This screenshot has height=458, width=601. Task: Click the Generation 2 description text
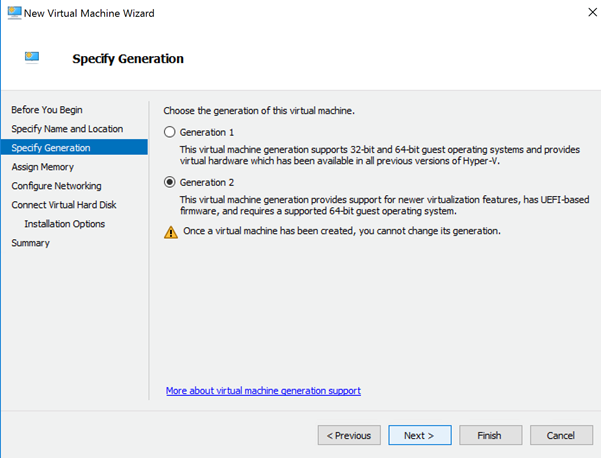(x=384, y=205)
